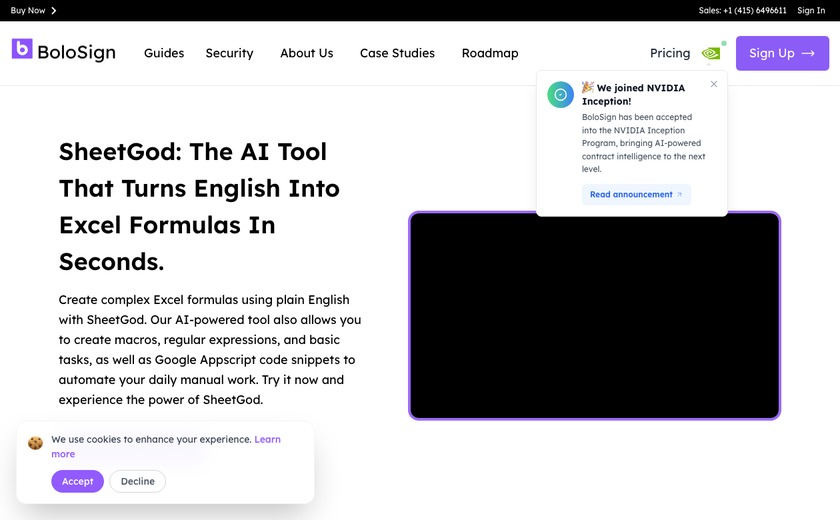Image resolution: width=840 pixels, height=520 pixels.
Task: Click the black video player area
Action: click(x=595, y=315)
